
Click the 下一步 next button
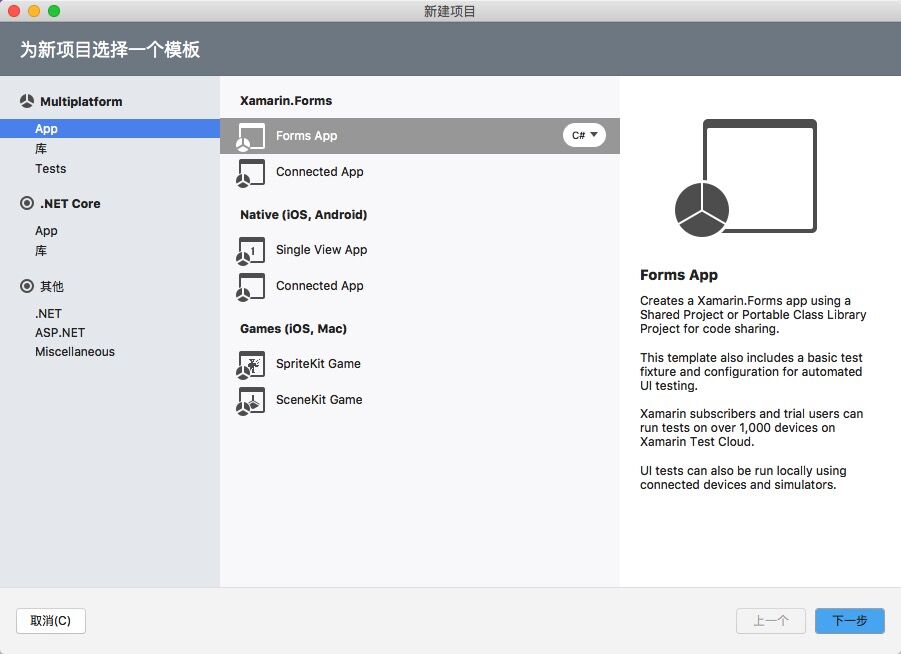click(849, 621)
